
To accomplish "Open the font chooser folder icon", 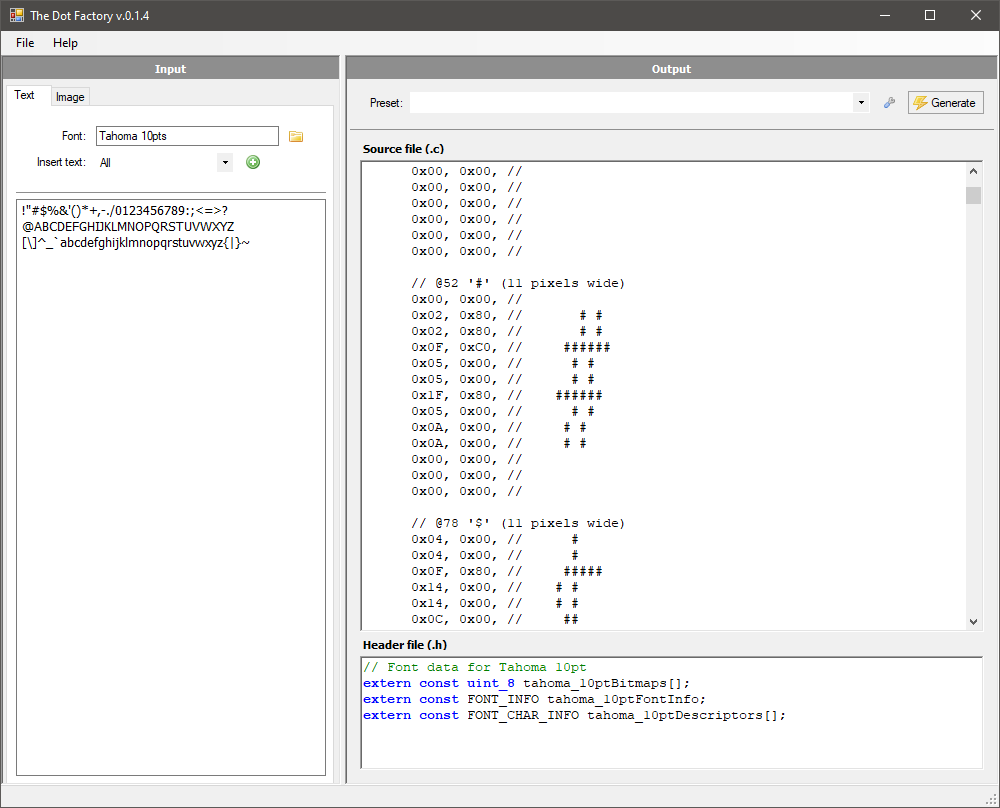I will tap(296, 136).
